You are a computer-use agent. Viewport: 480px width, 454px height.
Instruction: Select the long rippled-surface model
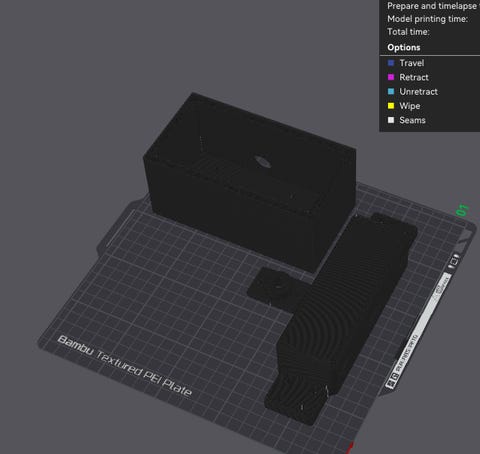tap(340, 317)
